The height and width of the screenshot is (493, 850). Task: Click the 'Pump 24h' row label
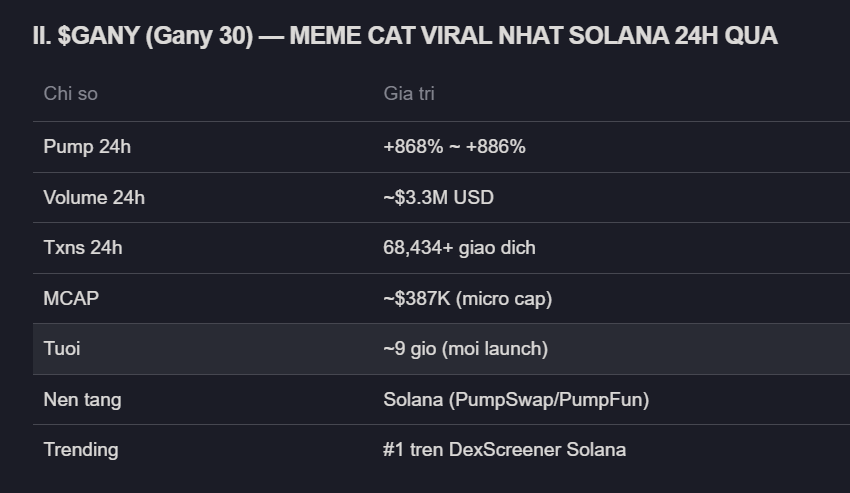click(x=87, y=147)
